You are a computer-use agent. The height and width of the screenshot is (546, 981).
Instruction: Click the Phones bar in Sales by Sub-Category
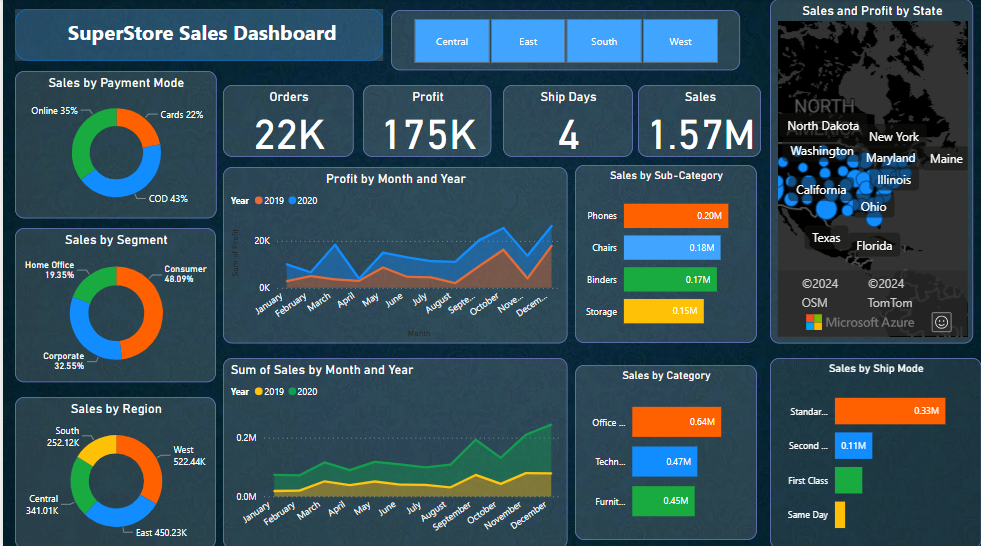click(675, 216)
